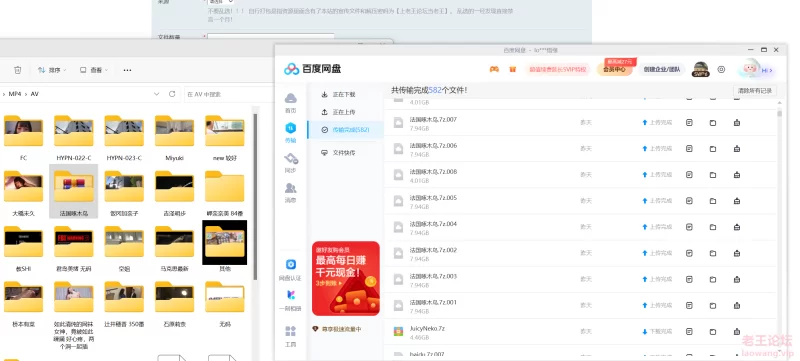Expand the 查看 view dropdown in File Explorer

point(94,70)
